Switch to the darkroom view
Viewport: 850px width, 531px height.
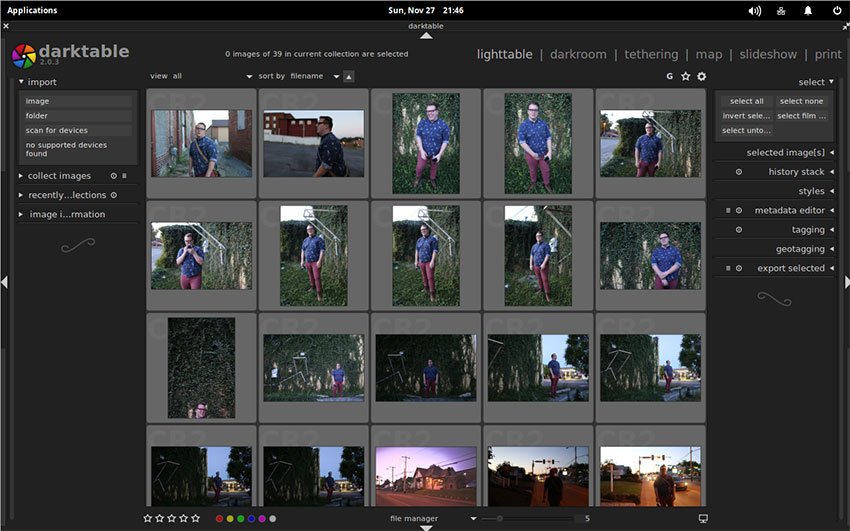pos(578,54)
